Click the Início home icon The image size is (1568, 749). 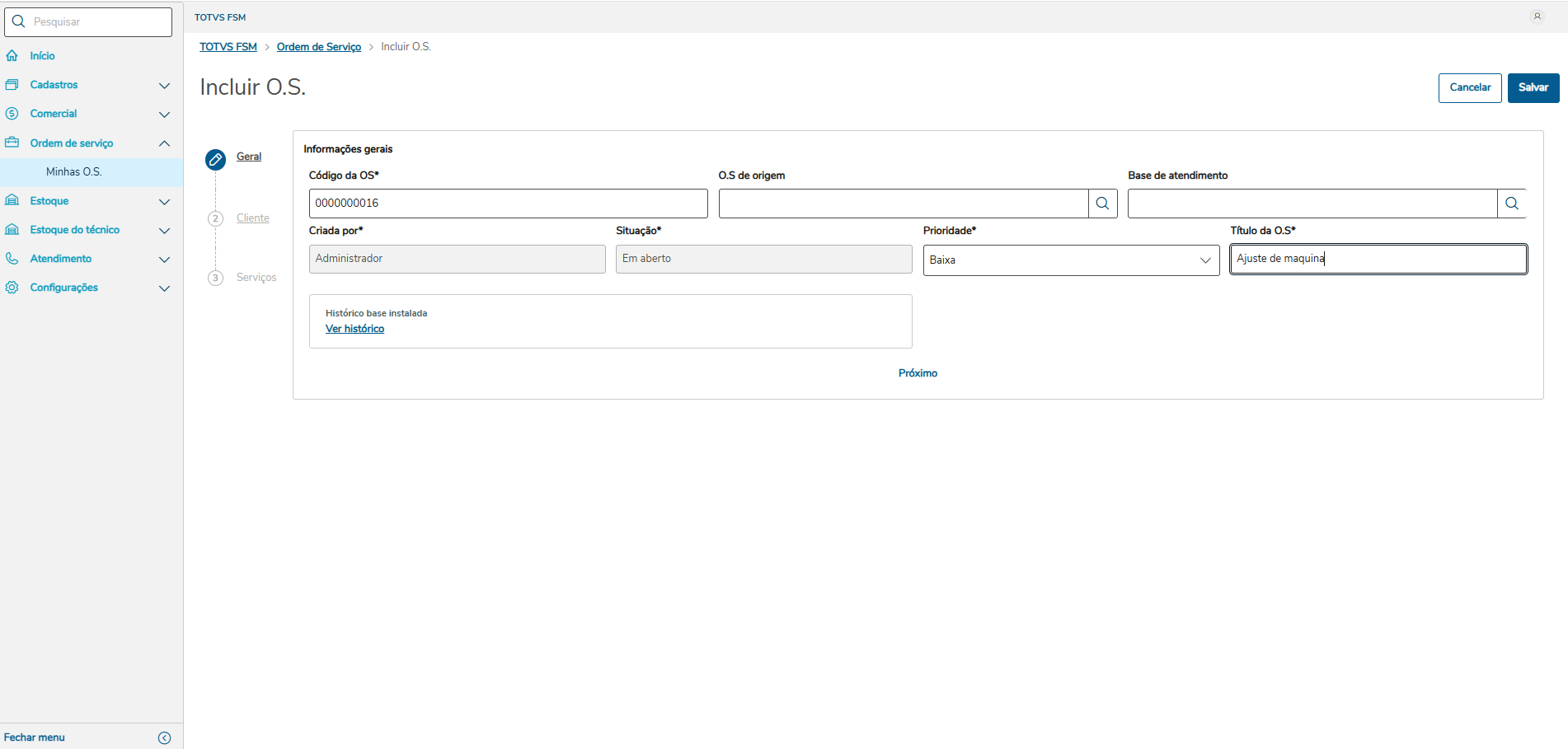tap(12, 56)
